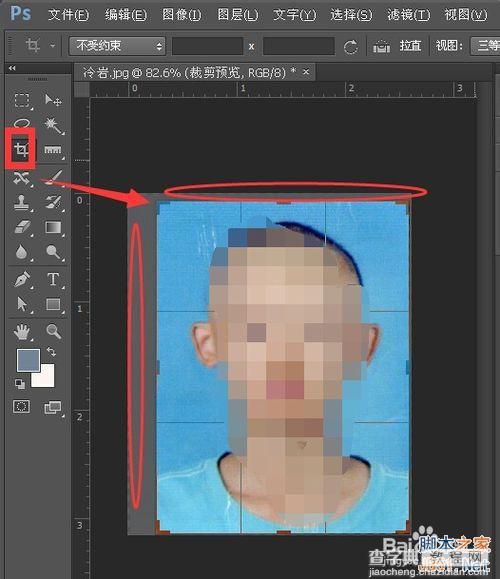Image resolution: width=500 pixels, height=579 pixels.
Task: Open the 滤镜(T) menu
Action: 409,15
